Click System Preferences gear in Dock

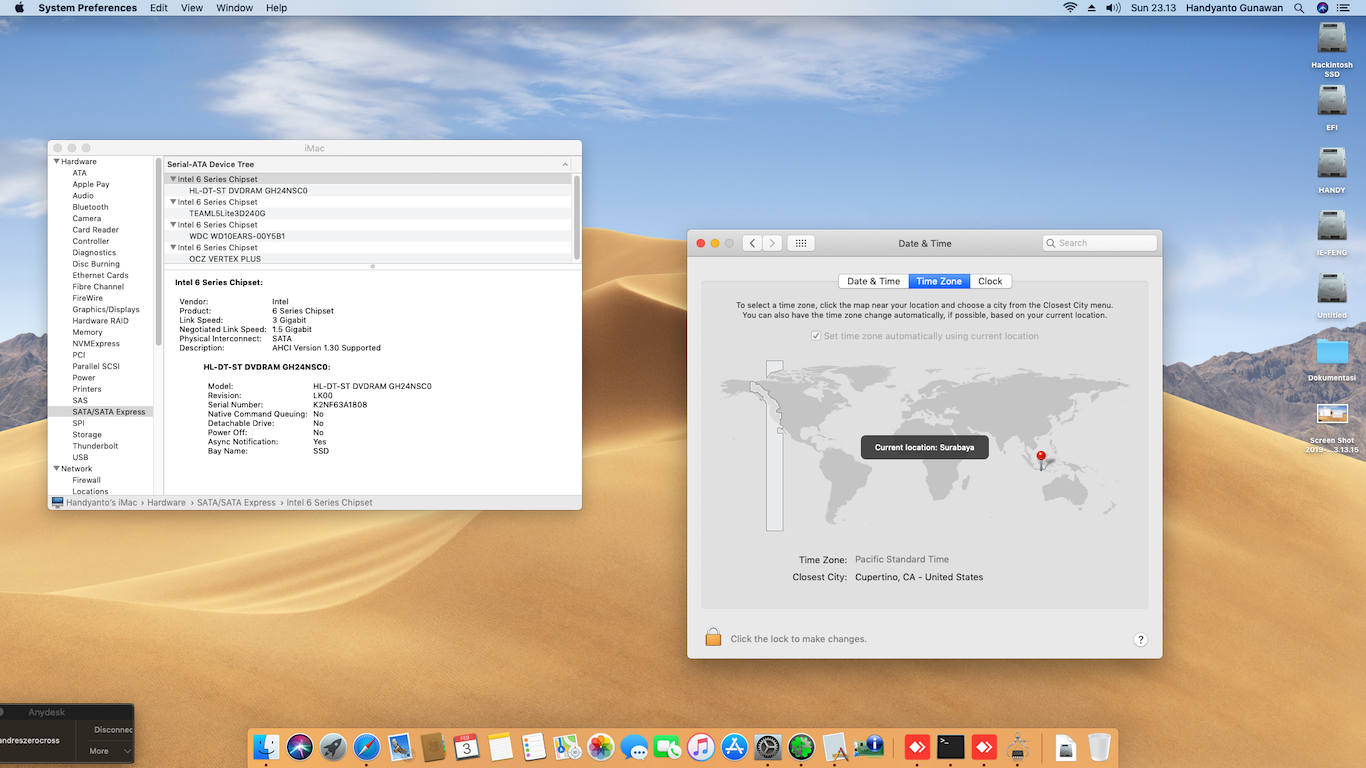pyautogui.click(x=768, y=746)
